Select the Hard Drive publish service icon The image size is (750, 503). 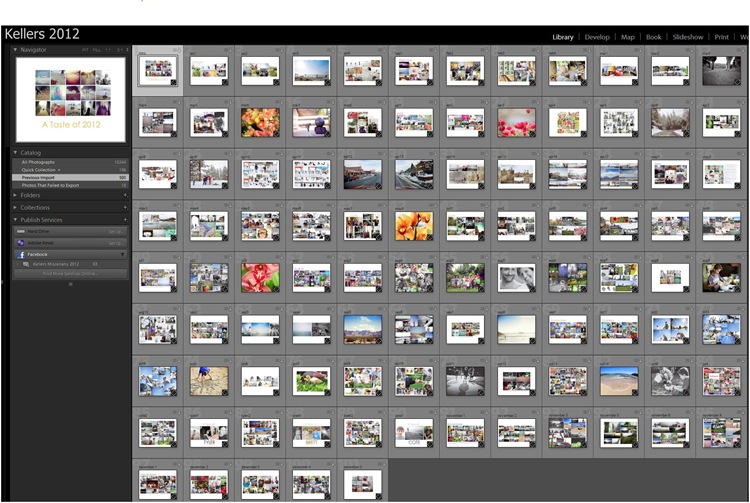21,231
